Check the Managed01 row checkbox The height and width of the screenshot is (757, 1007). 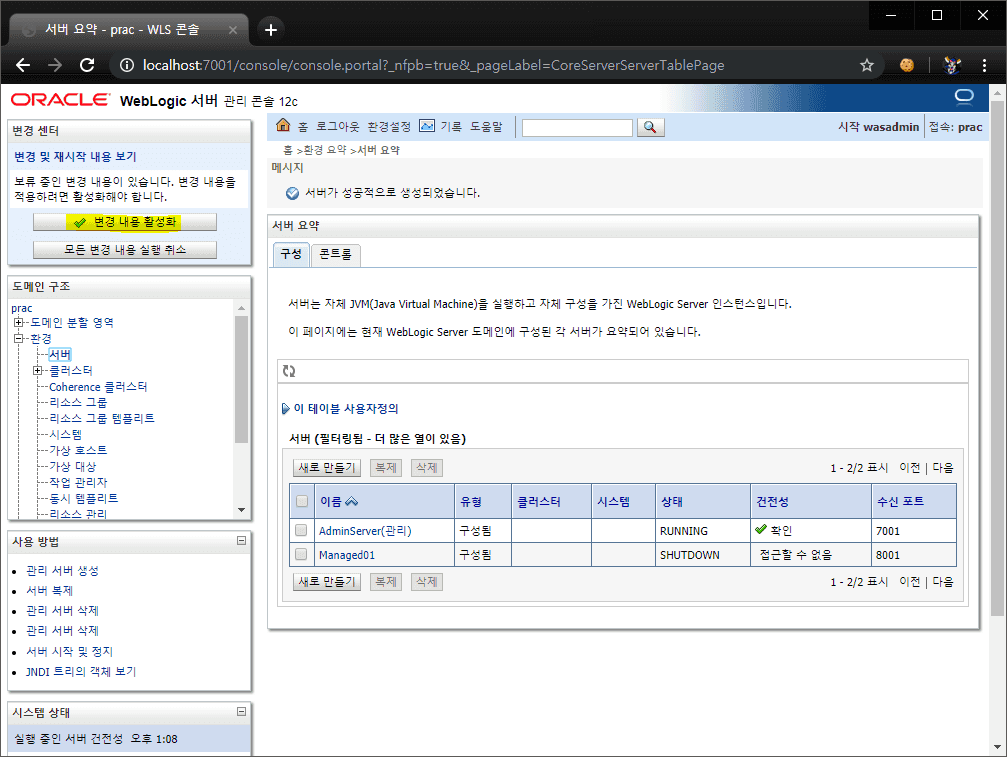(x=301, y=554)
